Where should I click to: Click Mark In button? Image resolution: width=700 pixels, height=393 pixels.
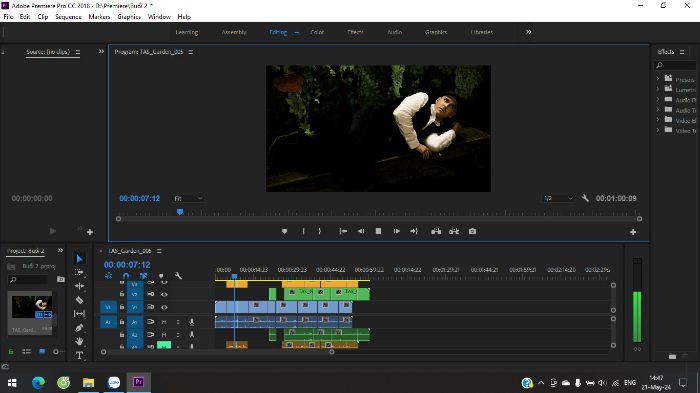tap(304, 231)
